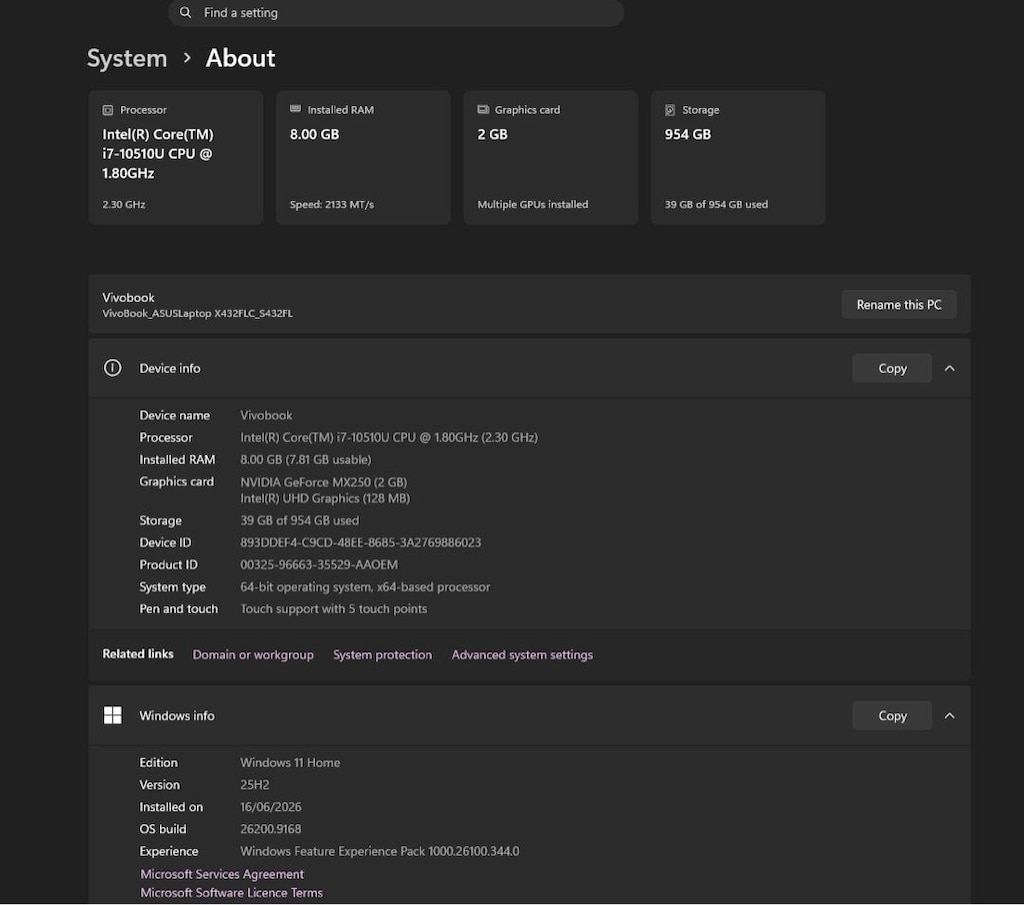Click the Graphics card icon
1024x905 pixels.
pyautogui.click(x=483, y=110)
